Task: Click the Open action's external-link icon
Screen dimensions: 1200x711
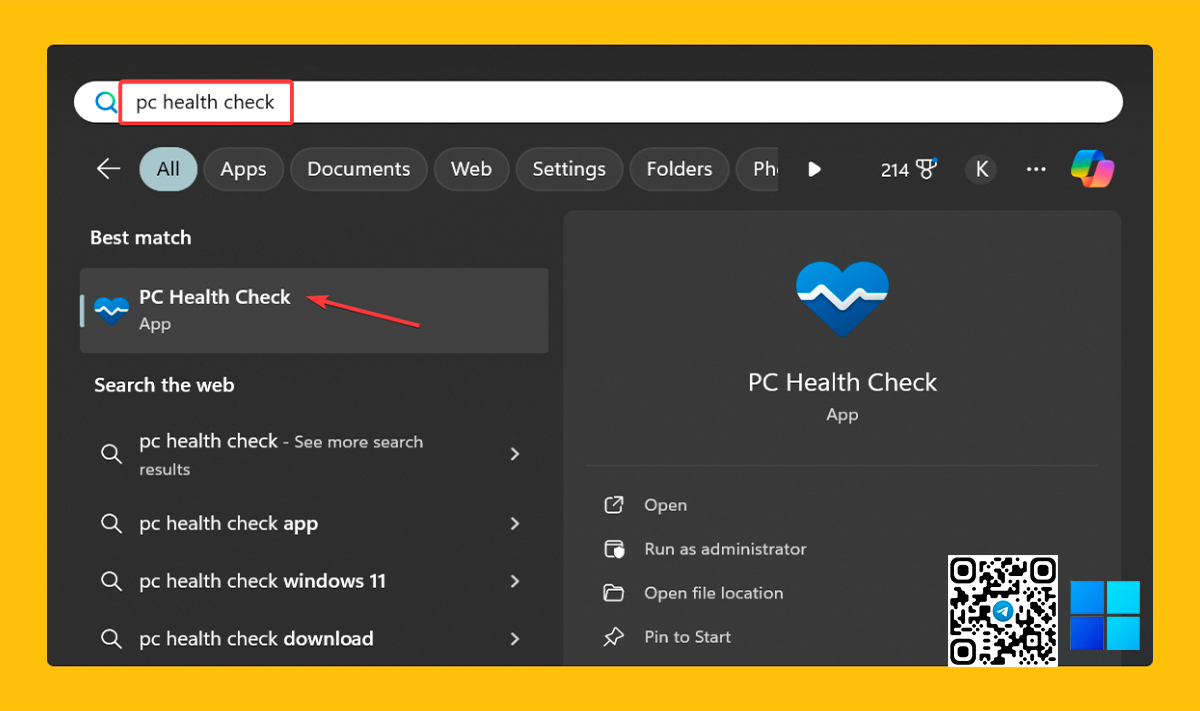Action: (614, 505)
